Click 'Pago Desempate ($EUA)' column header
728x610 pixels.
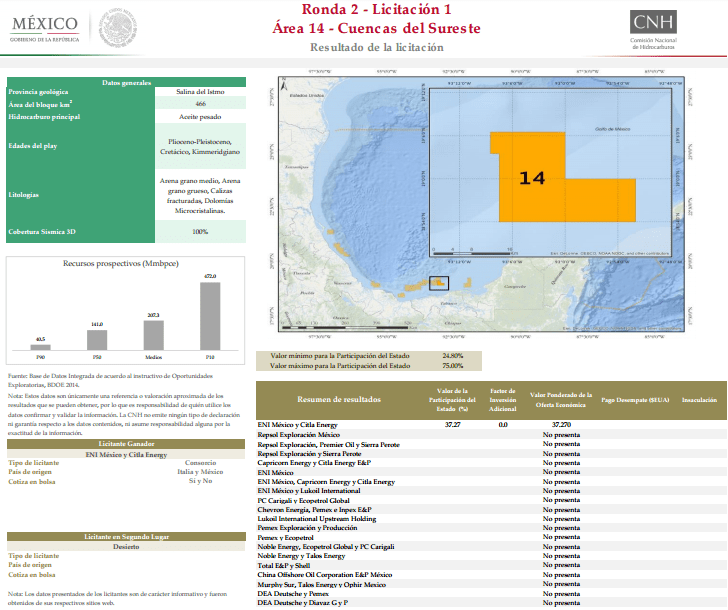point(635,400)
